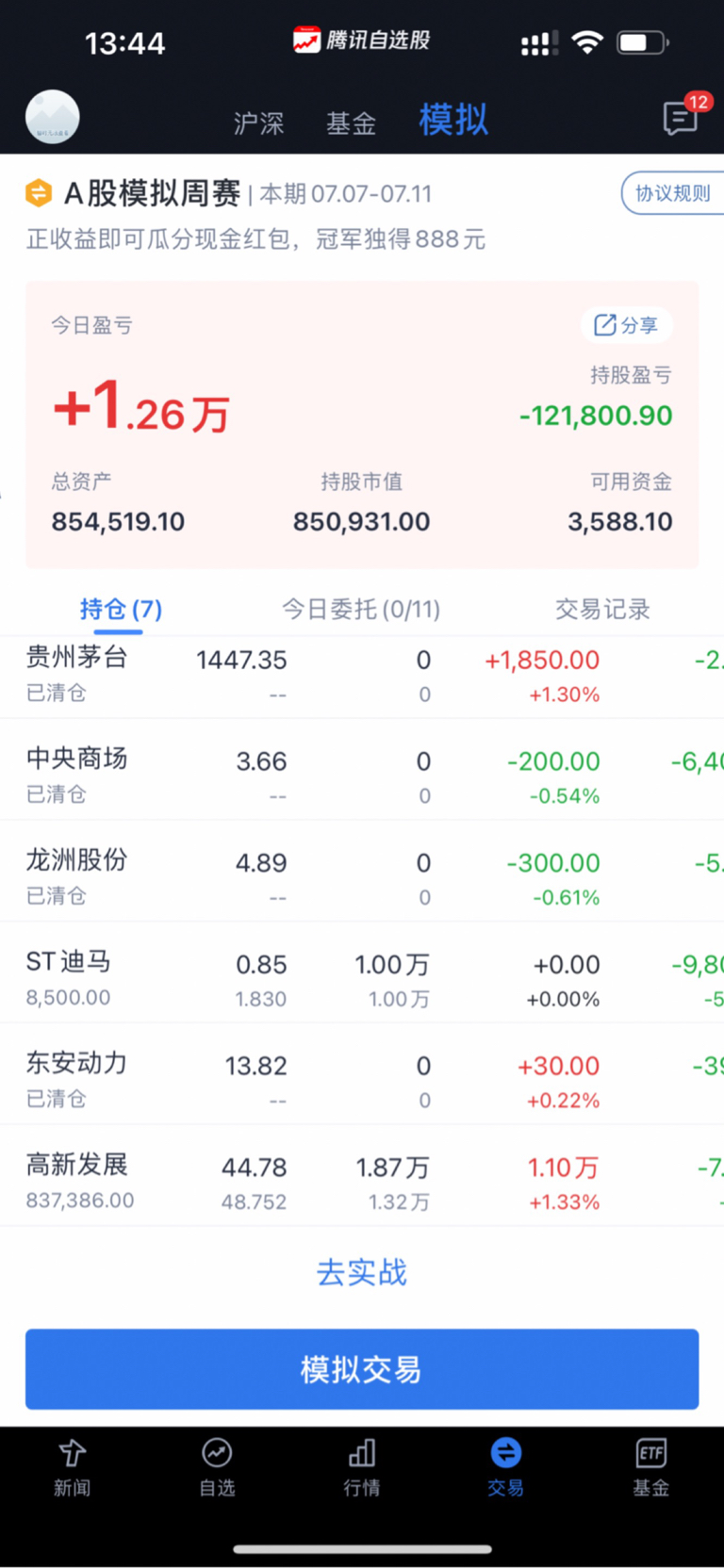The height and width of the screenshot is (1568, 724).
Task: Click the 模拟交易 blue button
Action: [x=362, y=1369]
